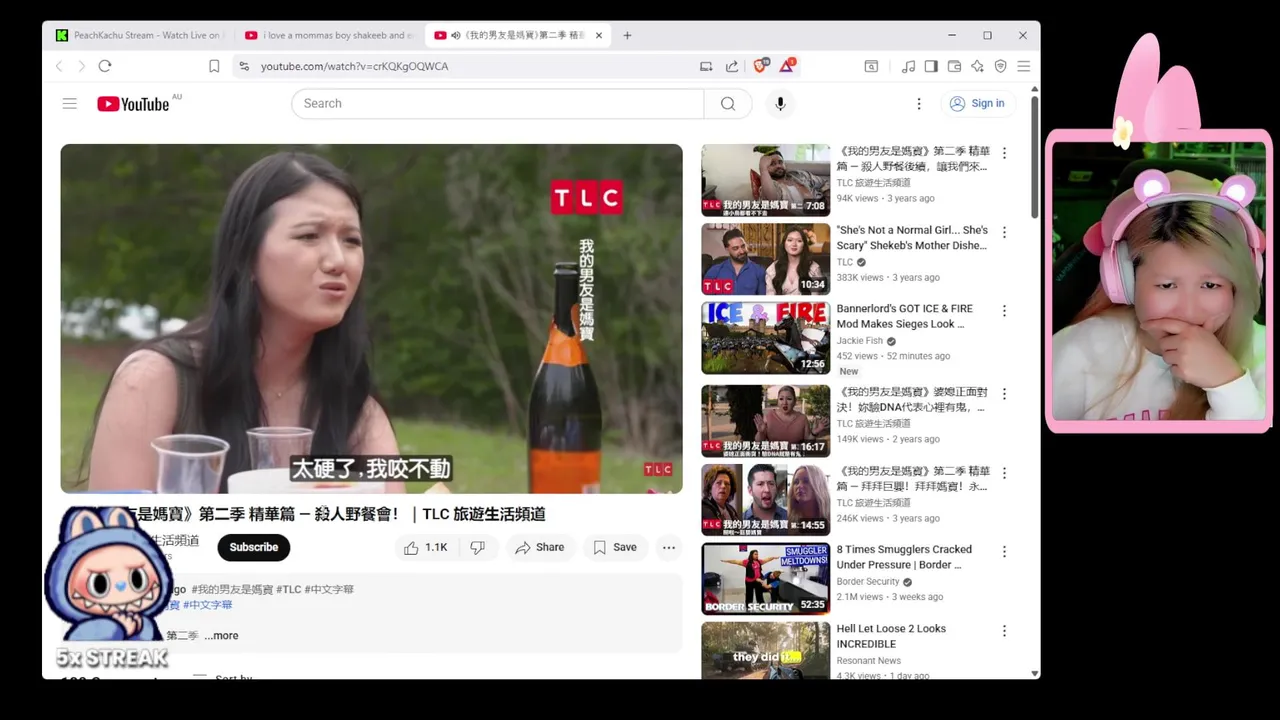Open Border Security 52:35 thumbnail
The width and height of the screenshot is (1280, 720).
(766, 579)
